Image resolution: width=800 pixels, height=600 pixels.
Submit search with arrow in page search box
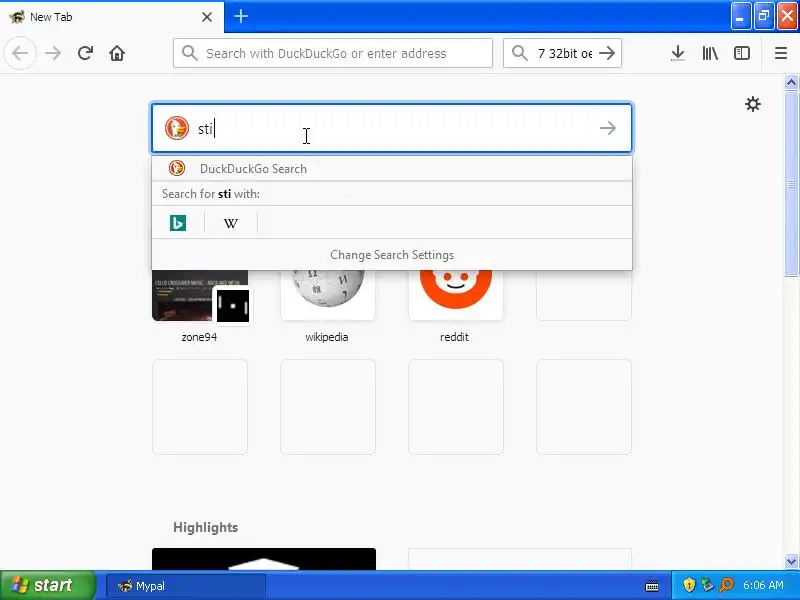pos(608,128)
